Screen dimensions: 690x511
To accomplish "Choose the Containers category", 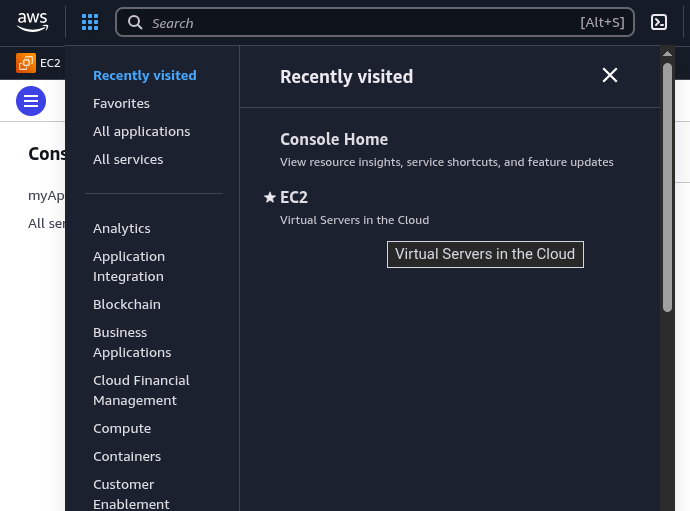I will (127, 456).
